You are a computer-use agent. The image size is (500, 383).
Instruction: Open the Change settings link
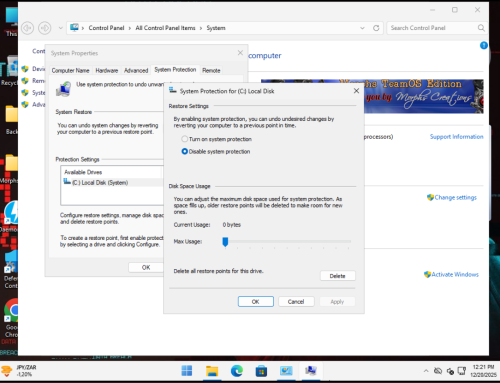tap(455, 197)
